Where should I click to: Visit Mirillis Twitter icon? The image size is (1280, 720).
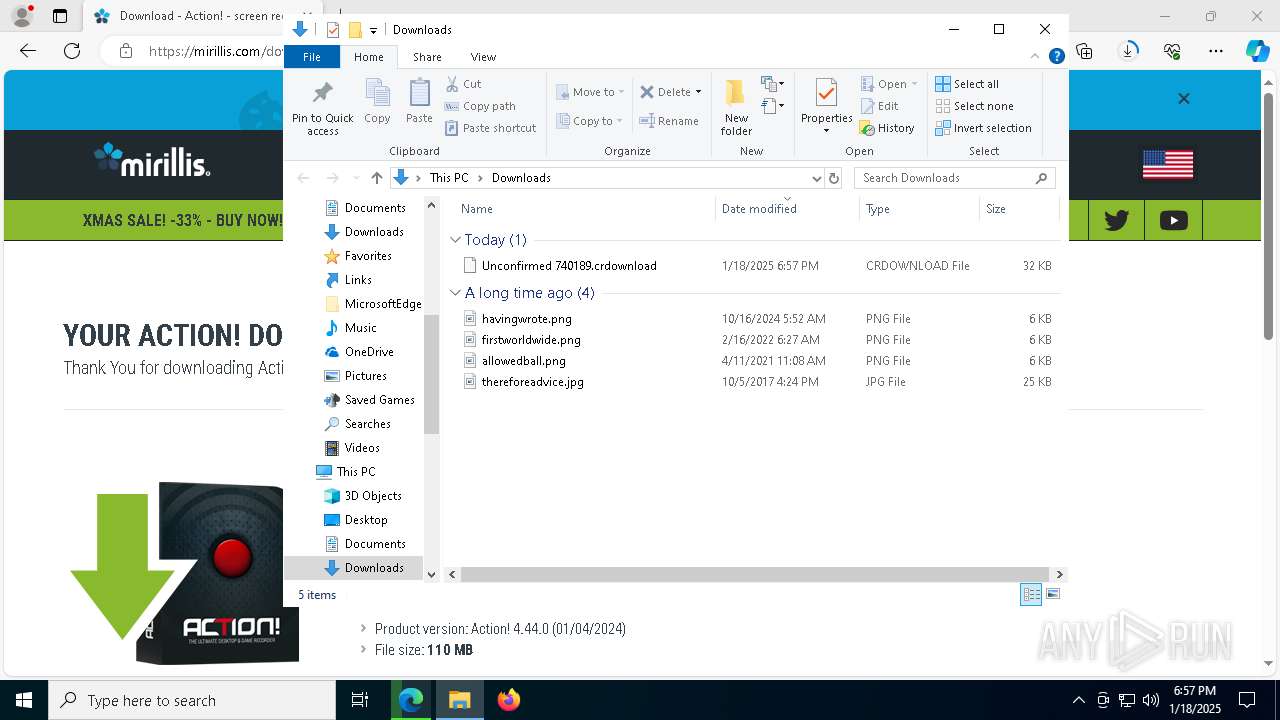1116,221
